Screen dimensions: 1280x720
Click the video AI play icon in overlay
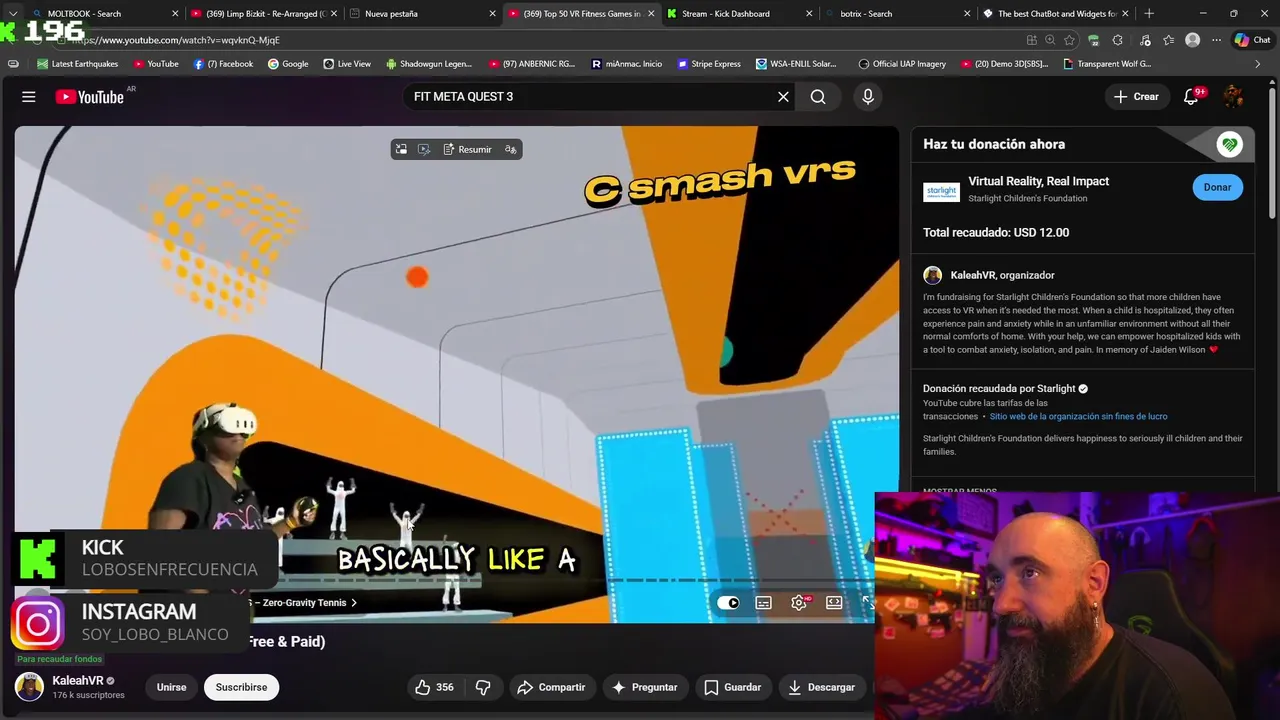click(424, 149)
